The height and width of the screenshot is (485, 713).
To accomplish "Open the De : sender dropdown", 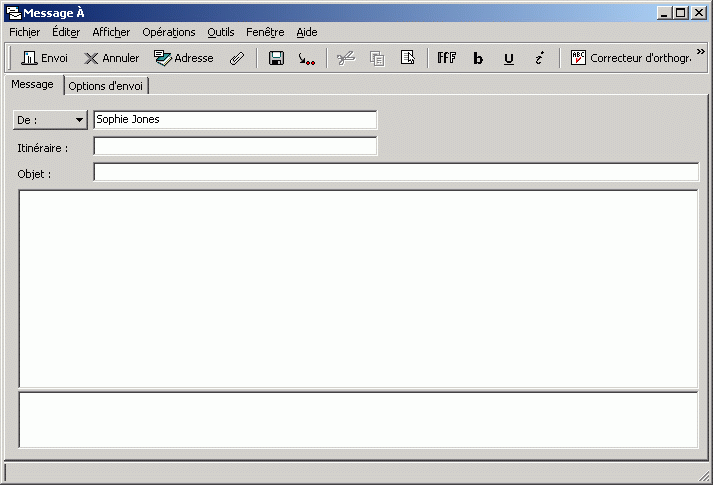I will 50,120.
